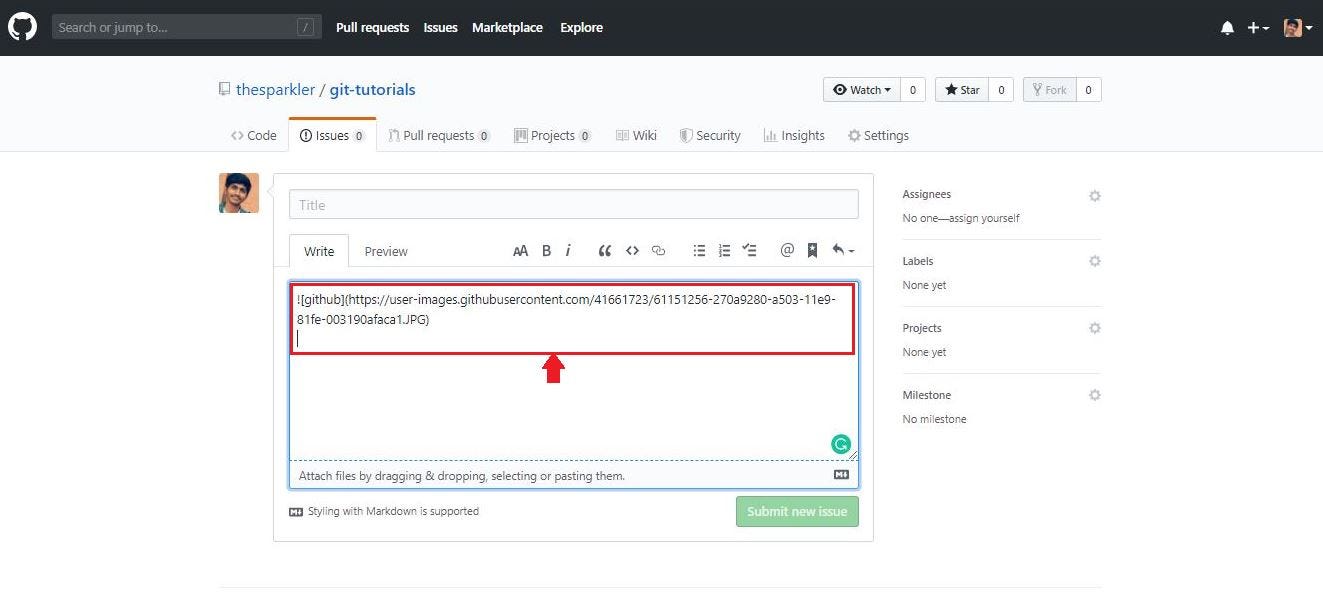Viewport: 1323px width, 598px height.
Task: Open the Explore page
Action: pos(581,27)
